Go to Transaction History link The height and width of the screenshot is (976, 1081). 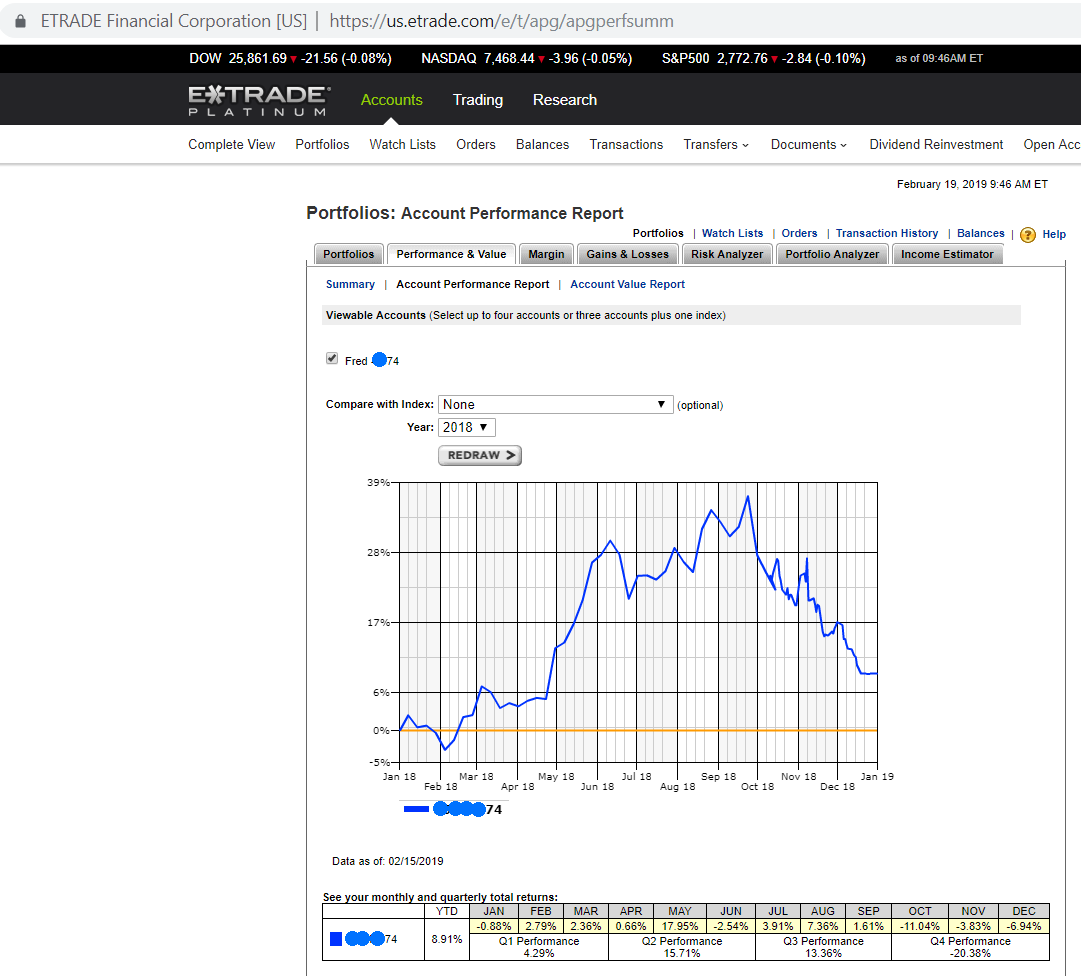pos(887,233)
